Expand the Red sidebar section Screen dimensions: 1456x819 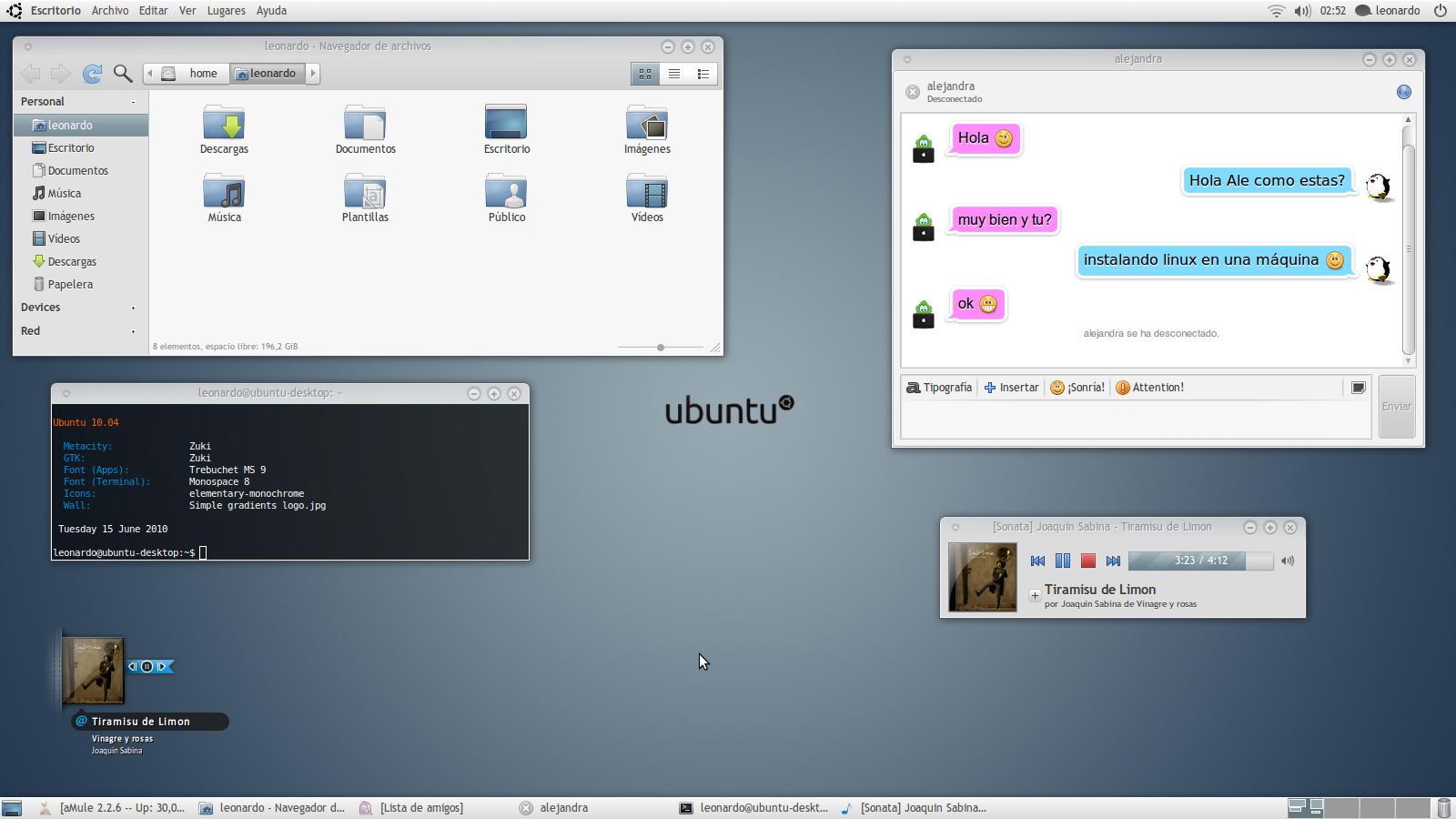(x=133, y=331)
